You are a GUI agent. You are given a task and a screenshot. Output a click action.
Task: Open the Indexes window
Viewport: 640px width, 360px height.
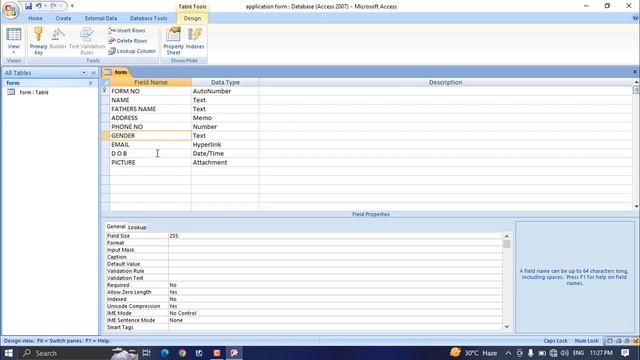[195, 39]
